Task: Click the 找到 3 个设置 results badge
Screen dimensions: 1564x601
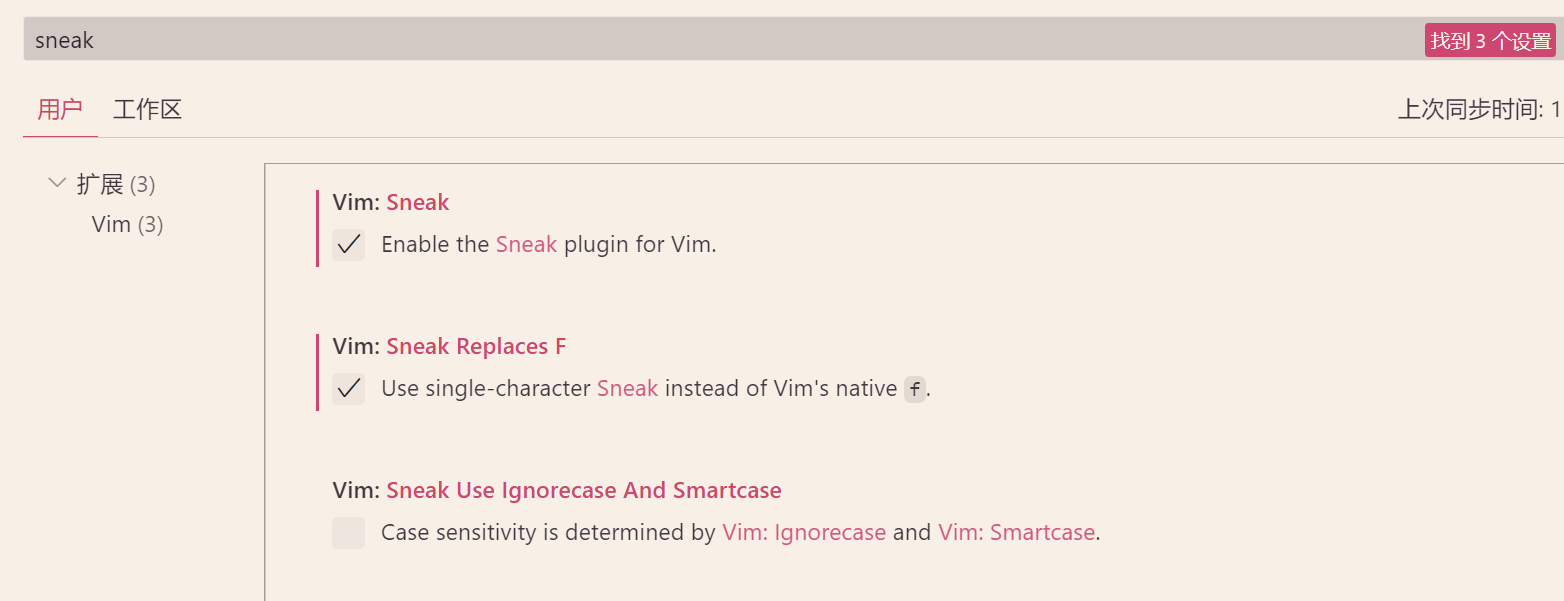Action: coord(1490,41)
